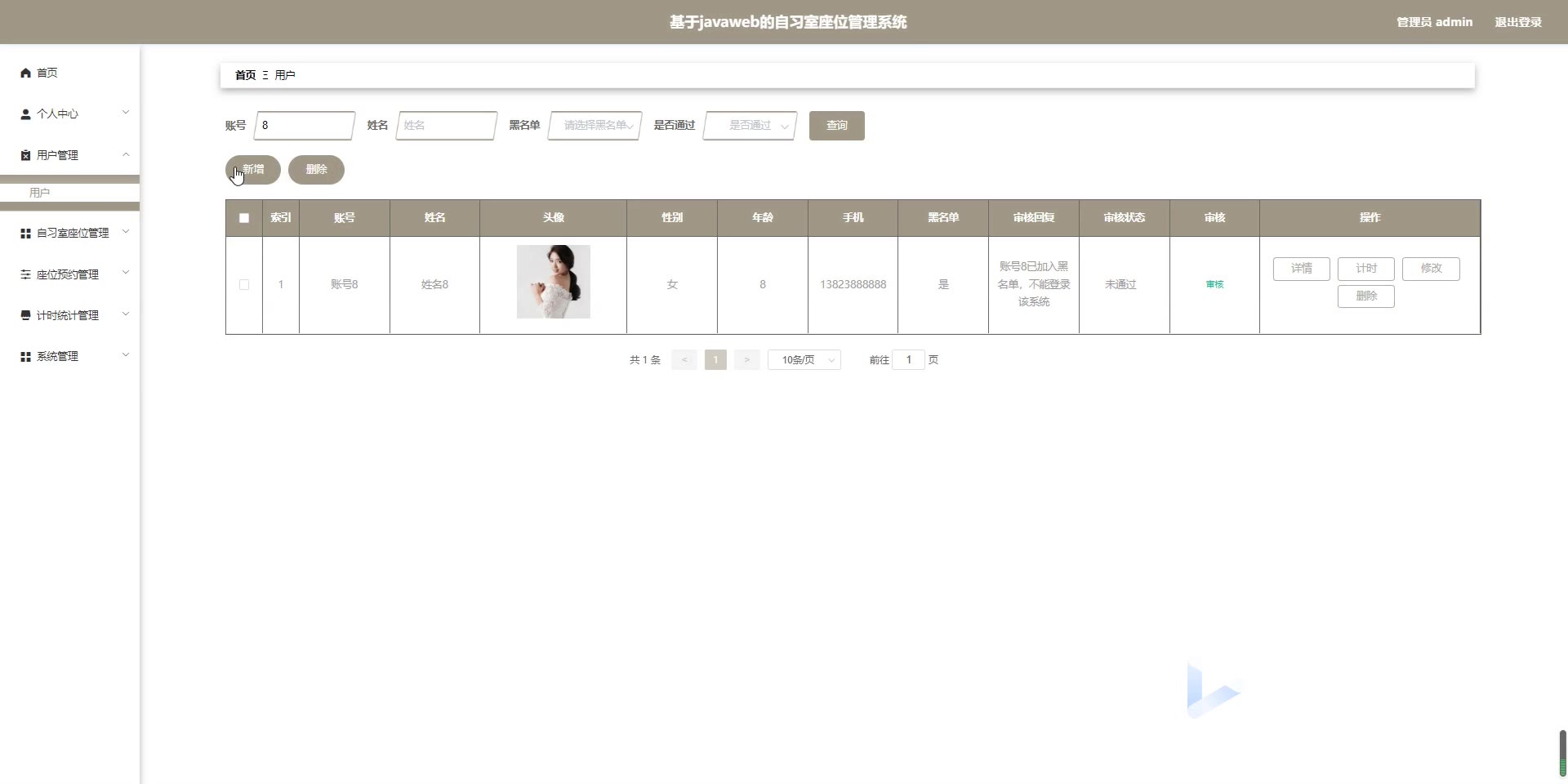
Task: Click 删除 button in the 账号8 row
Action: [1366, 296]
